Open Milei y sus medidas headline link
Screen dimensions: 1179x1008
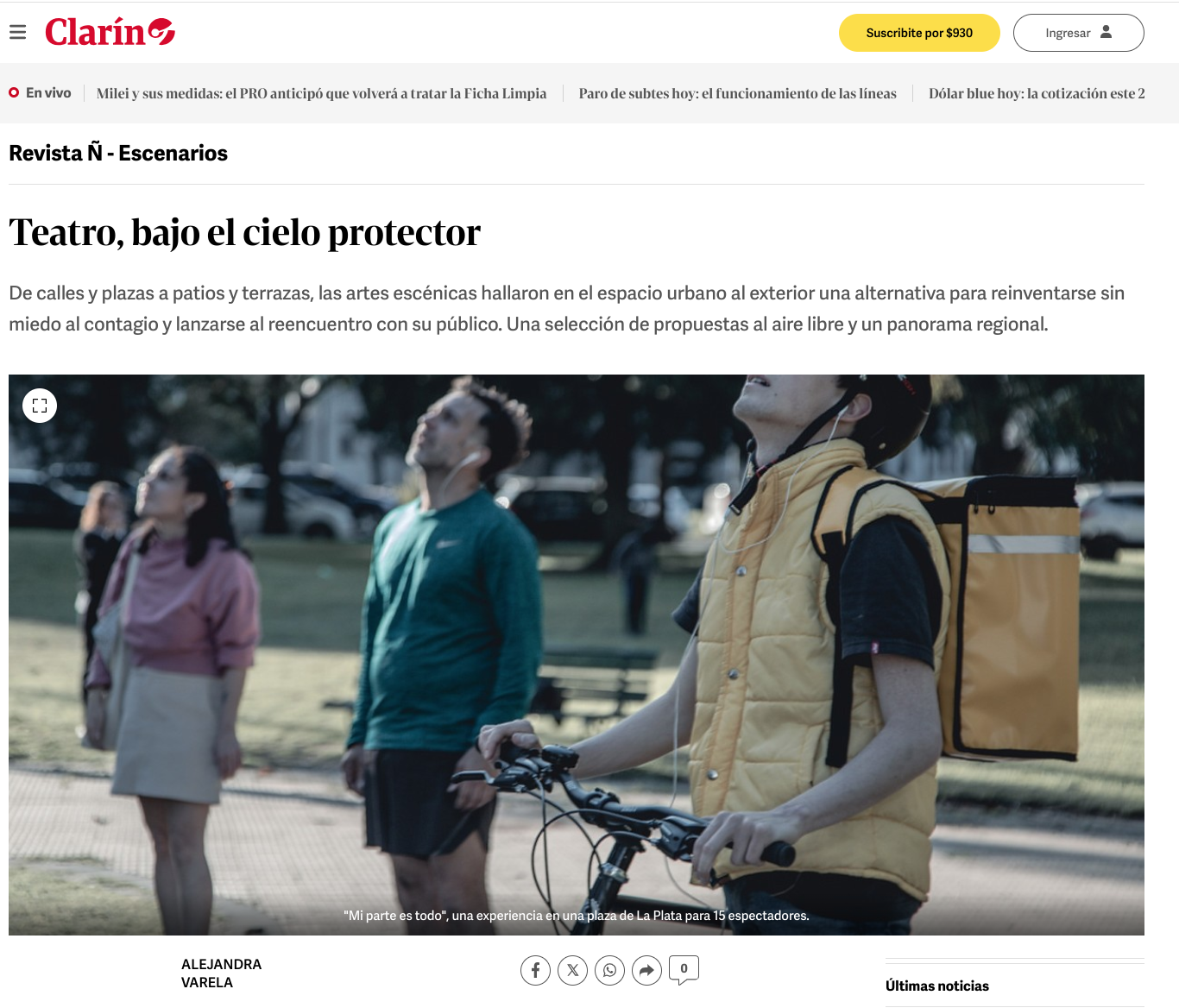(321, 93)
